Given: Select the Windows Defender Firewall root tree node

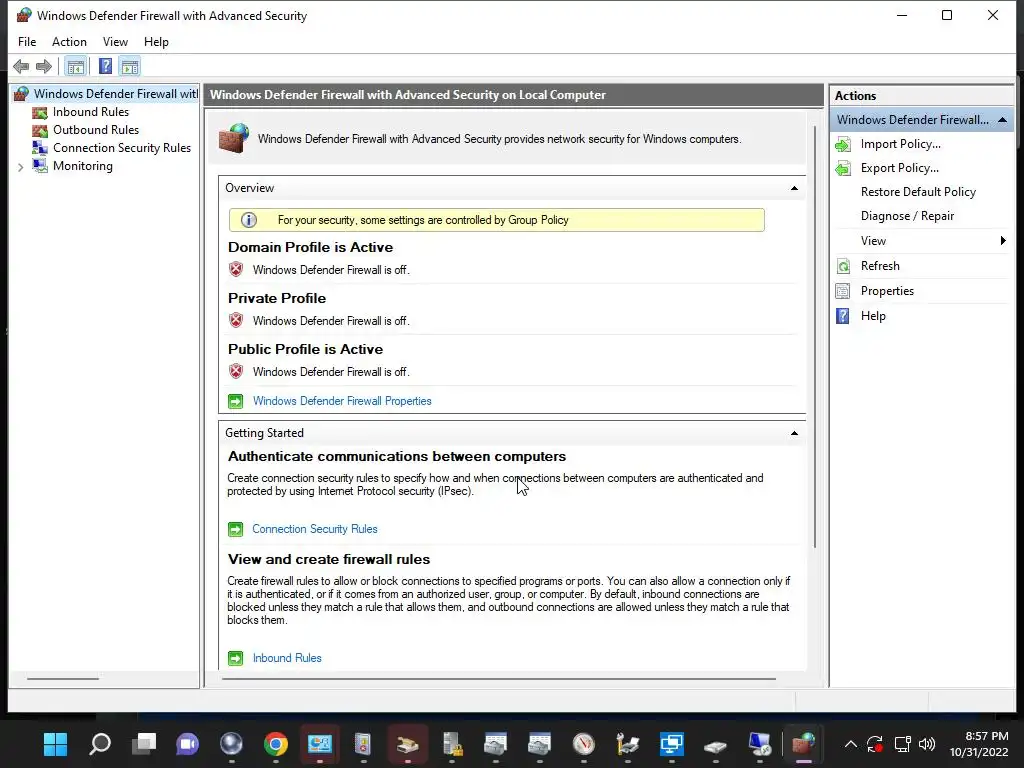Looking at the screenshot, I should 116,93.
